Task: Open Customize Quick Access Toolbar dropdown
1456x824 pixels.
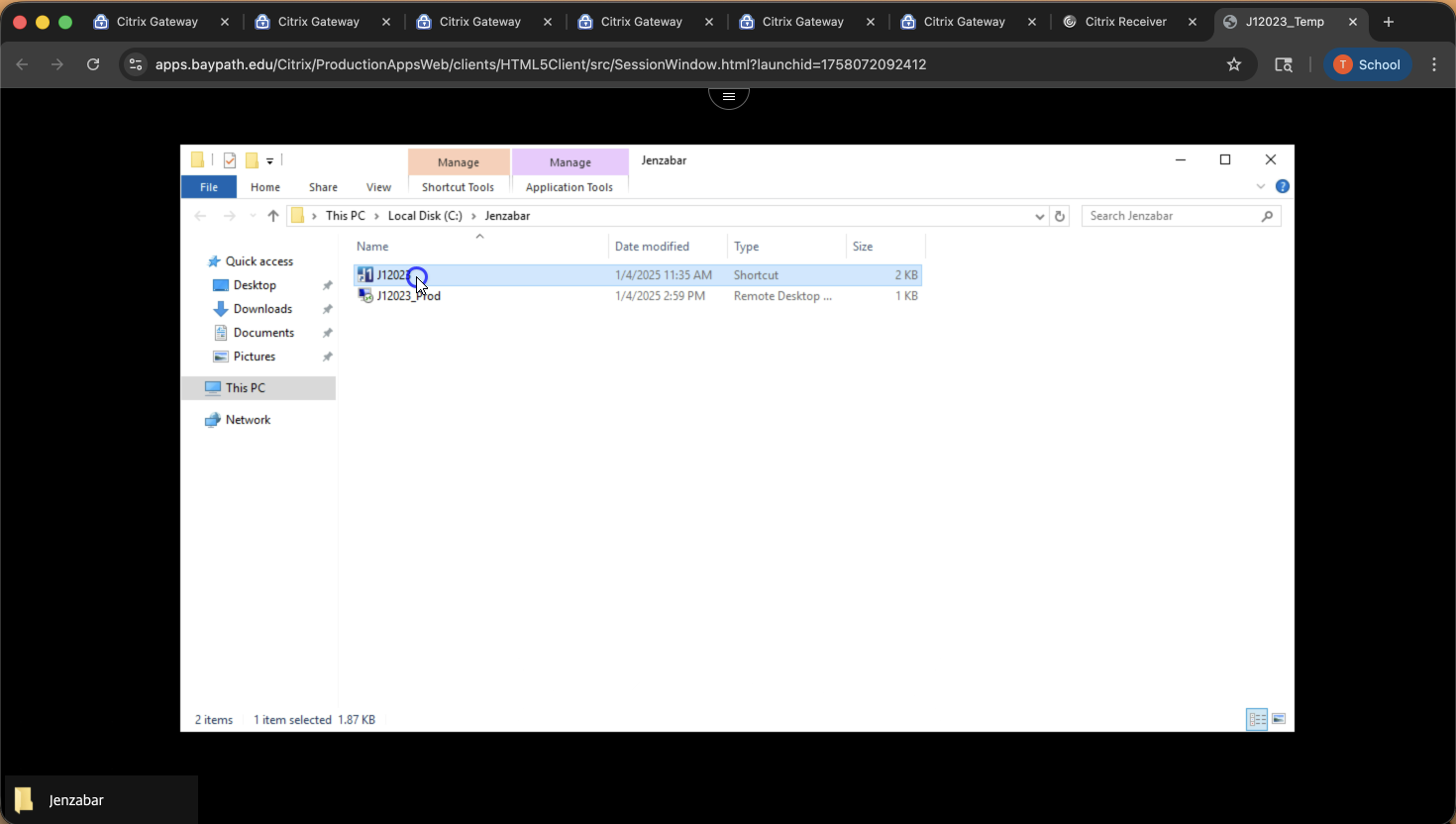Action: (269, 160)
